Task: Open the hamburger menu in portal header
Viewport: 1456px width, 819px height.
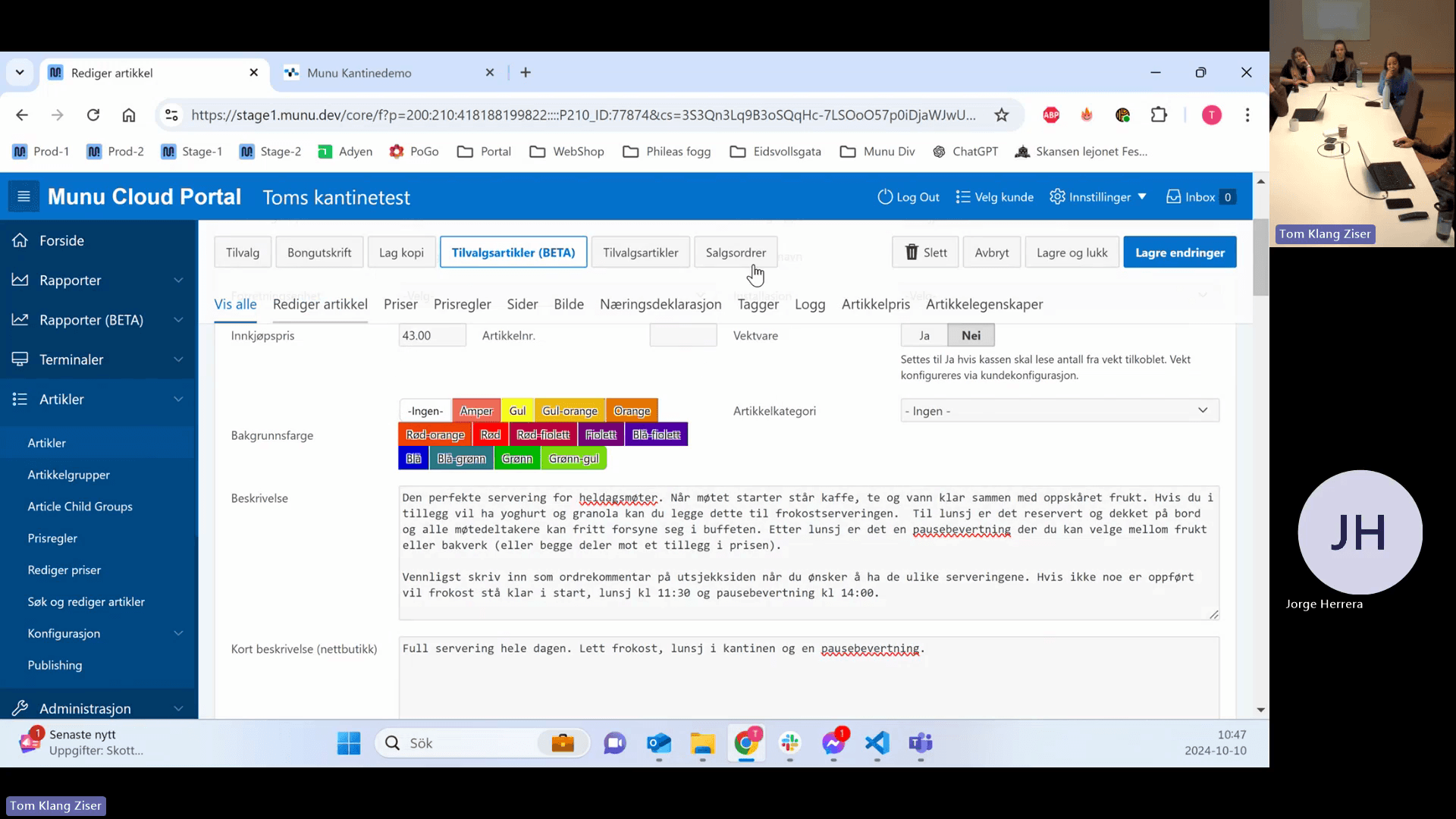Action: point(24,197)
